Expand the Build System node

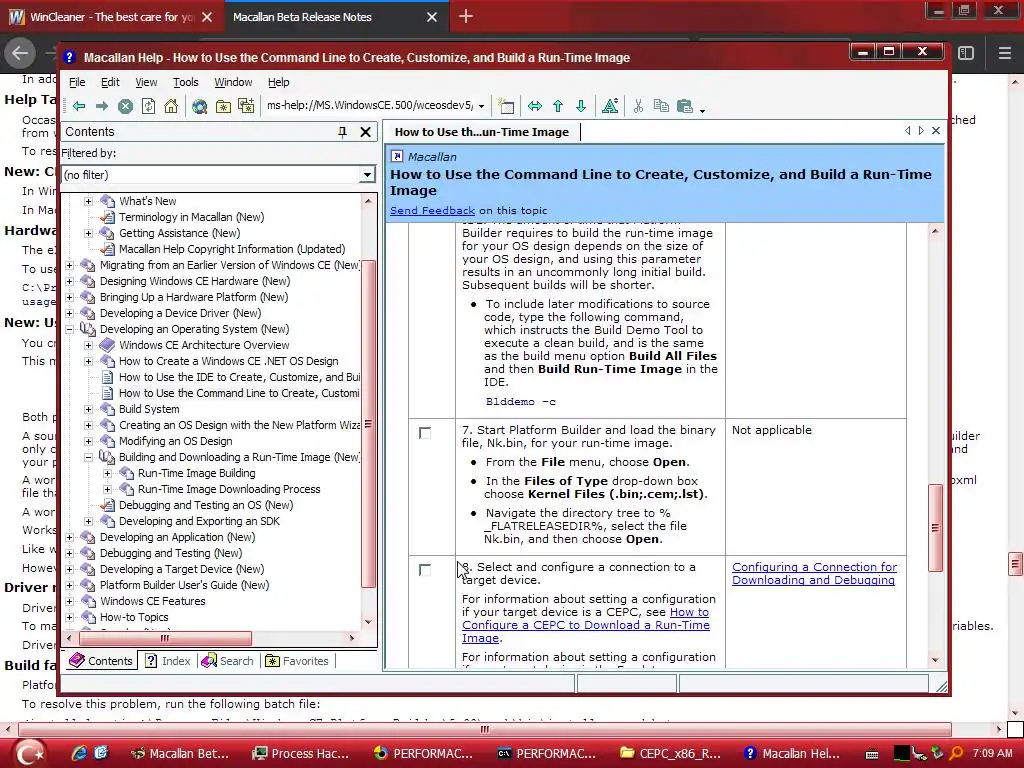click(88, 409)
